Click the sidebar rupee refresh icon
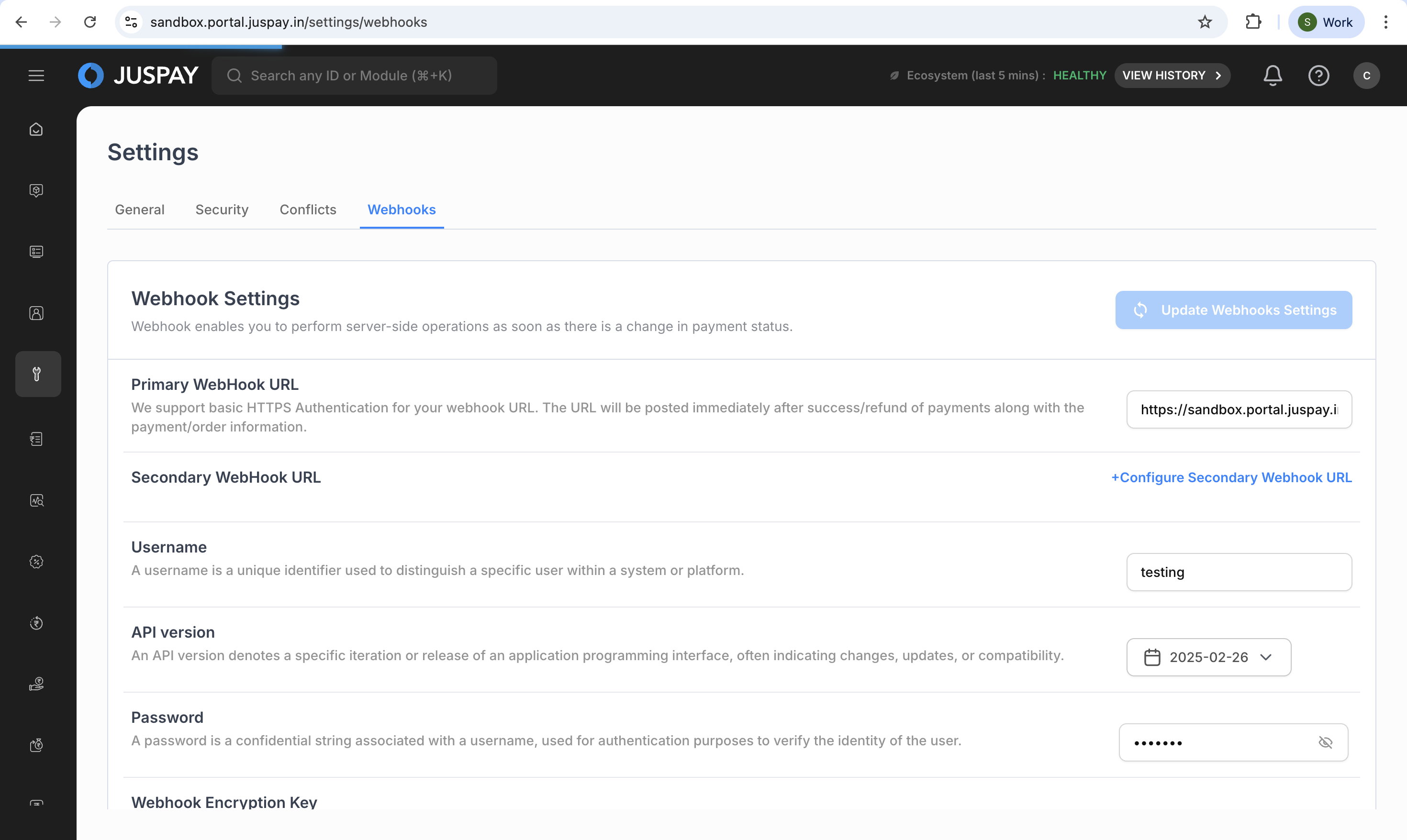1407x840 pixels. tap(36, 623)
